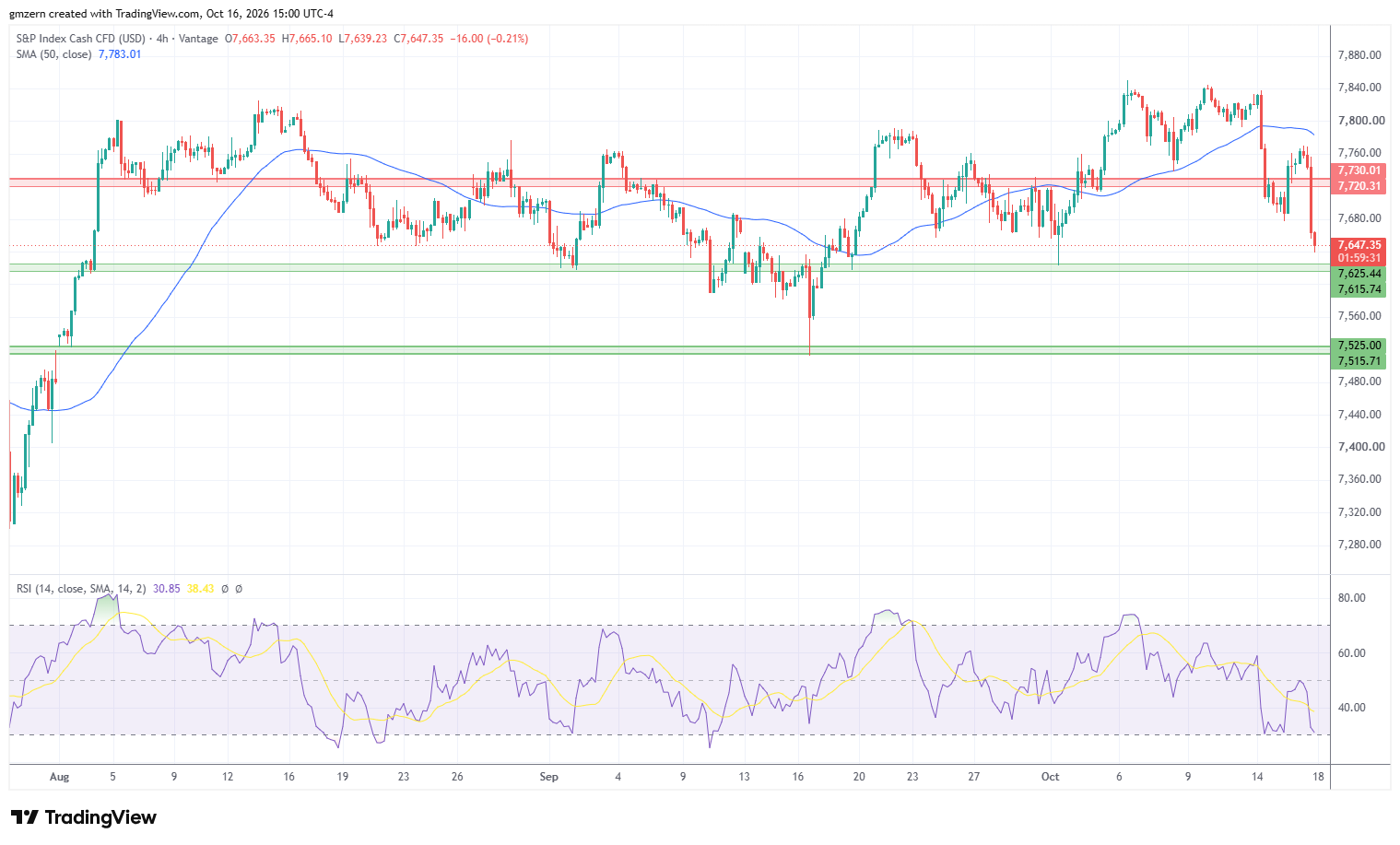The height and width of the screenshot is (845, 1400).
Task: Click the red 7,730.01 price label
Action: click(1359, 170)
